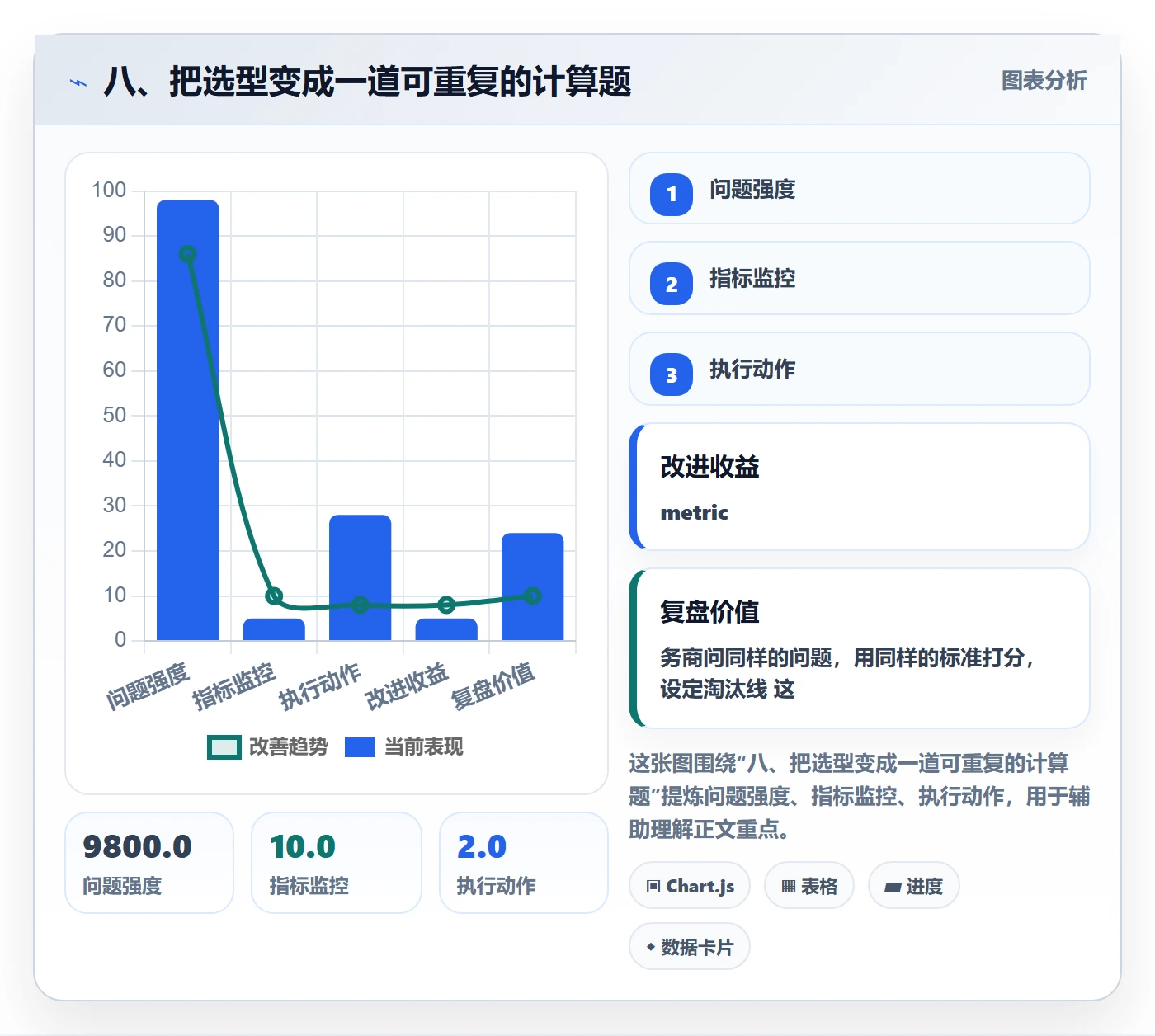This screenshot has width=1155, height=1036.
Task: Click the 进度 tag
Action: [914, 886]
